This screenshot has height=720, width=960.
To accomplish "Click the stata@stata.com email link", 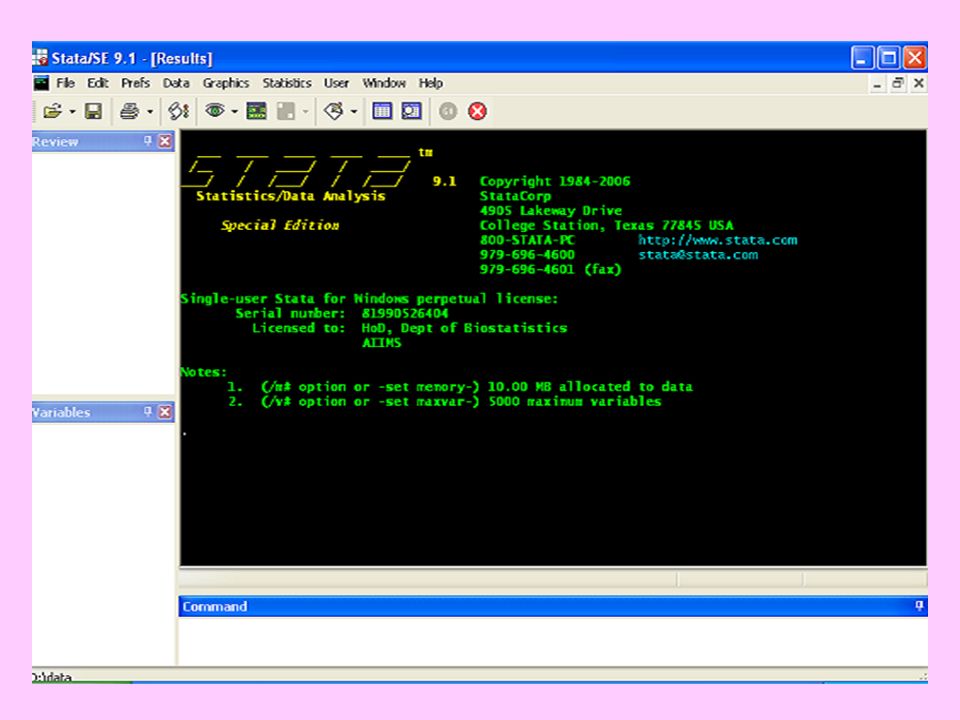I will click(x=698, y=255).
